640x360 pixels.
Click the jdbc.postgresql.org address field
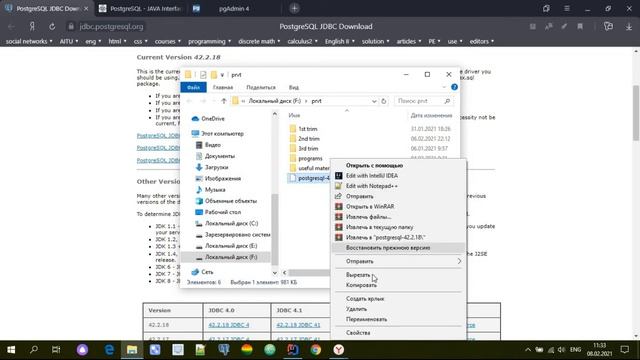111,27
